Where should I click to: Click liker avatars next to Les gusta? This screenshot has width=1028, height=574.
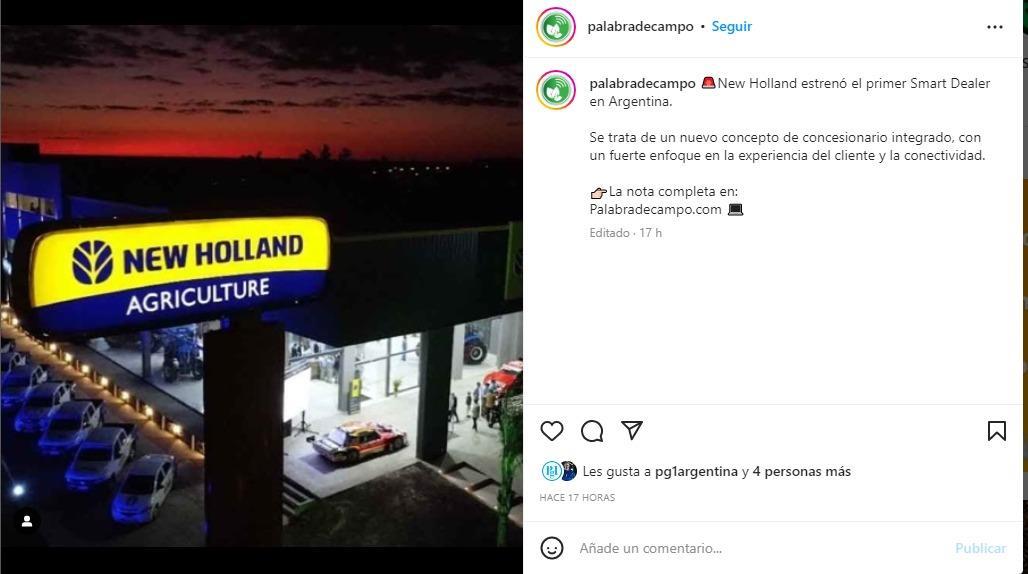tap(559, 471)
